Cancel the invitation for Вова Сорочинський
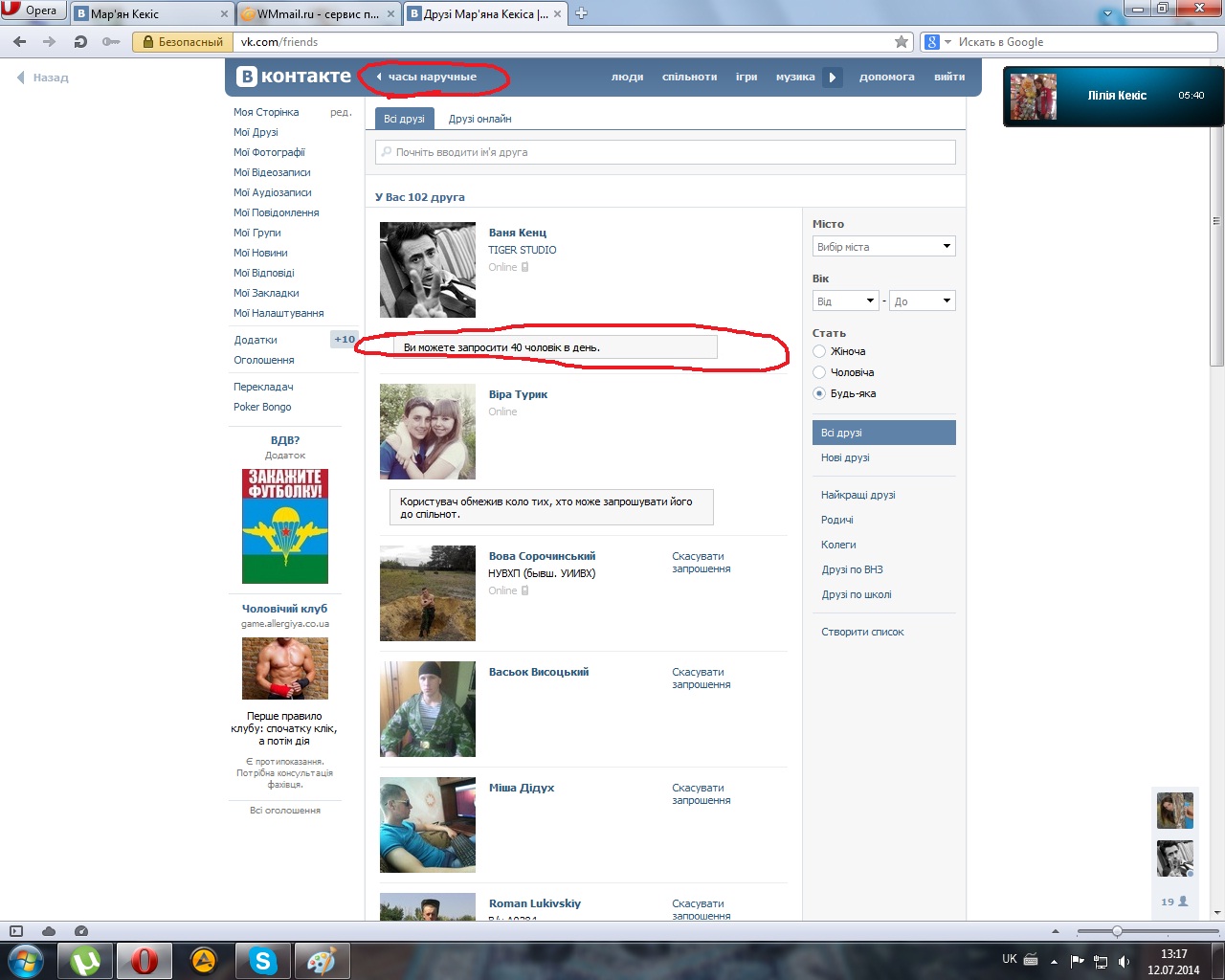1225x980 pixels. click(x=702, y=563)
